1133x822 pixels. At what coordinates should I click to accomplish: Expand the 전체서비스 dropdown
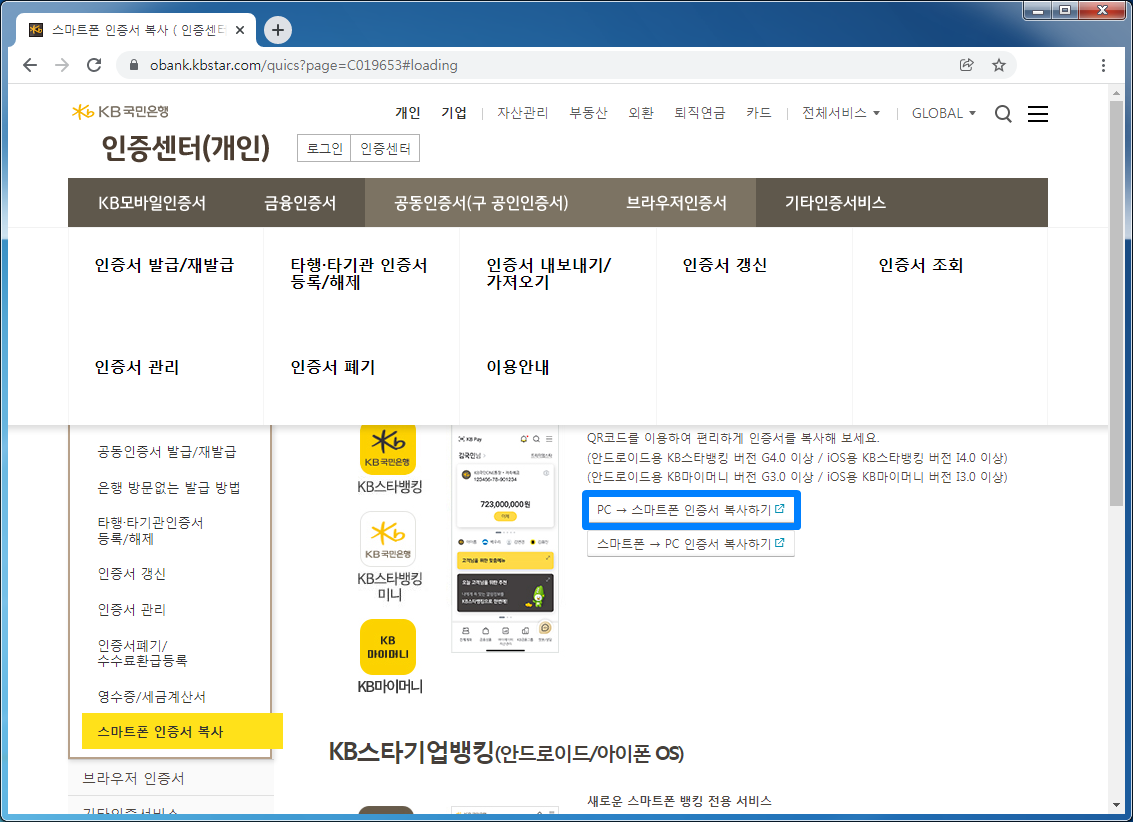tap(840, 113)
